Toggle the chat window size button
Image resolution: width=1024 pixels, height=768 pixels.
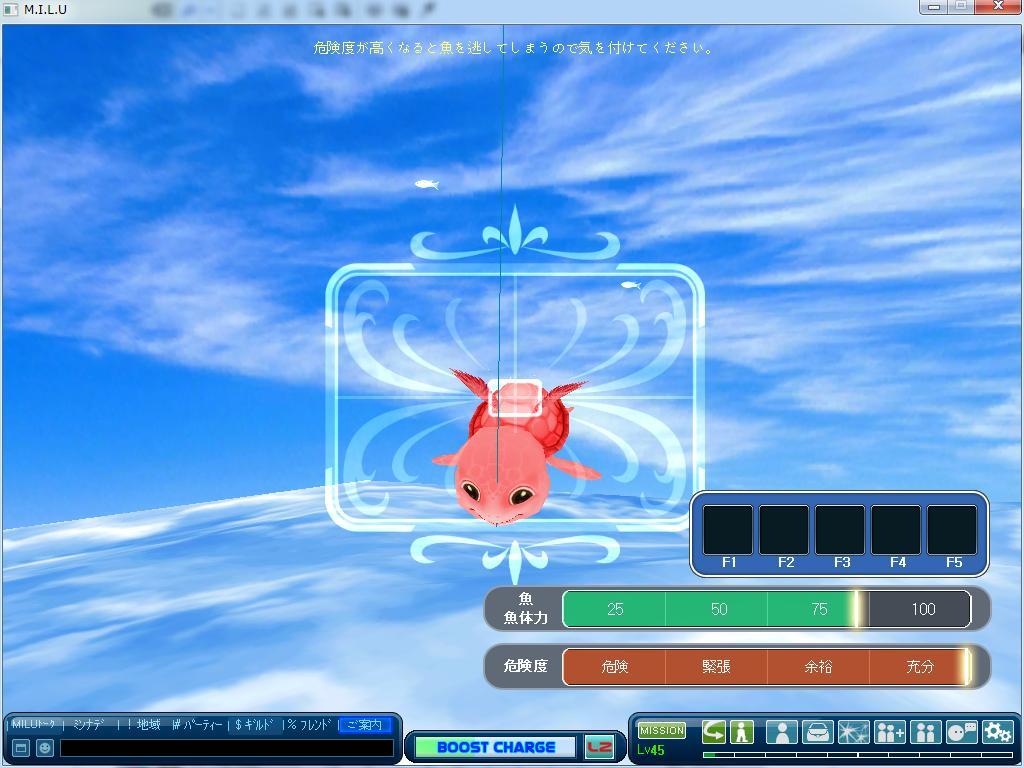(20, 748)
